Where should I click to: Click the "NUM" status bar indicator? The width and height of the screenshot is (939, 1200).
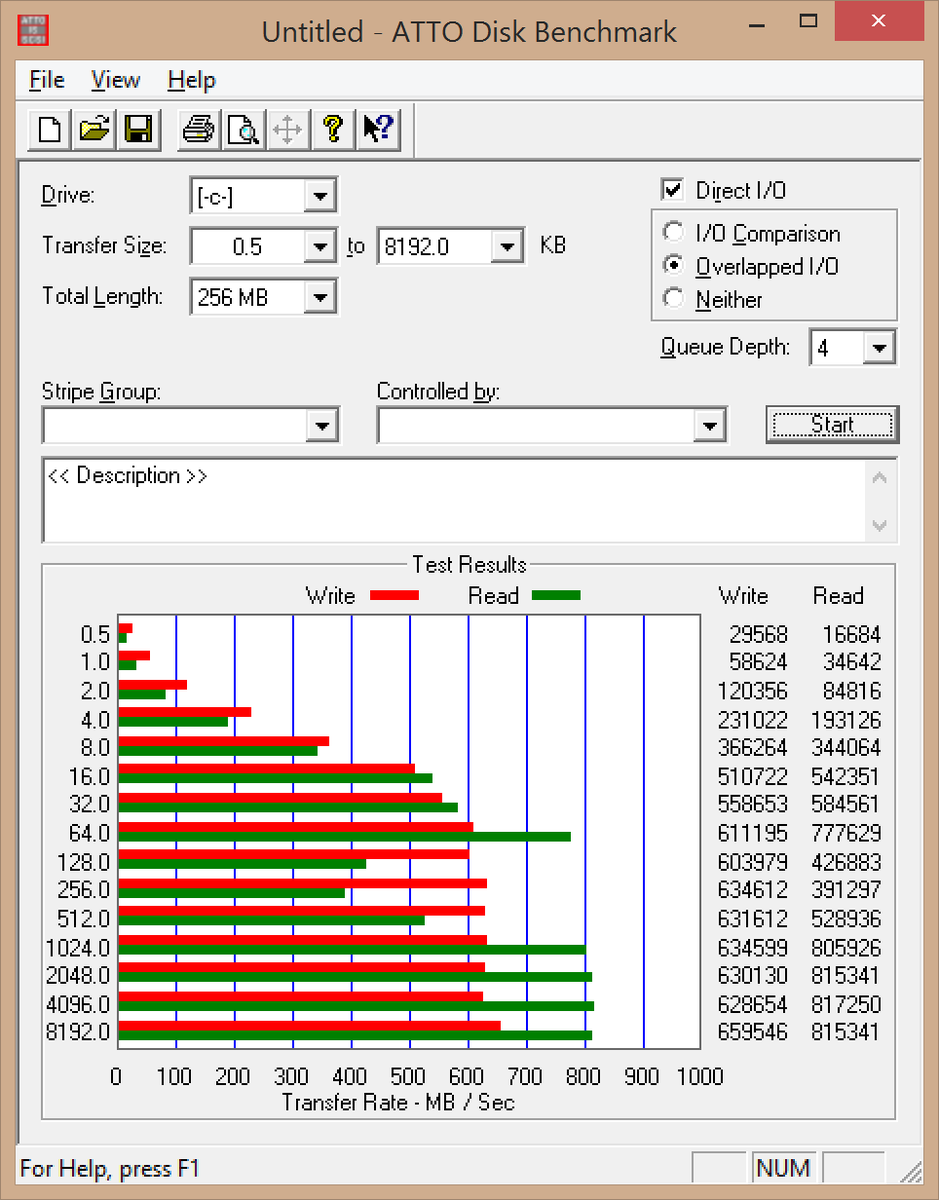(783, 1167)
